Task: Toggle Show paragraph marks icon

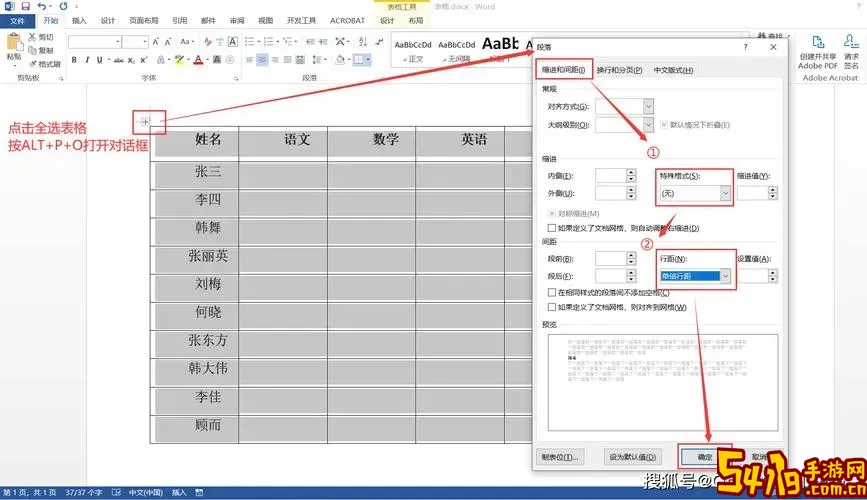Action: (379, 41)
